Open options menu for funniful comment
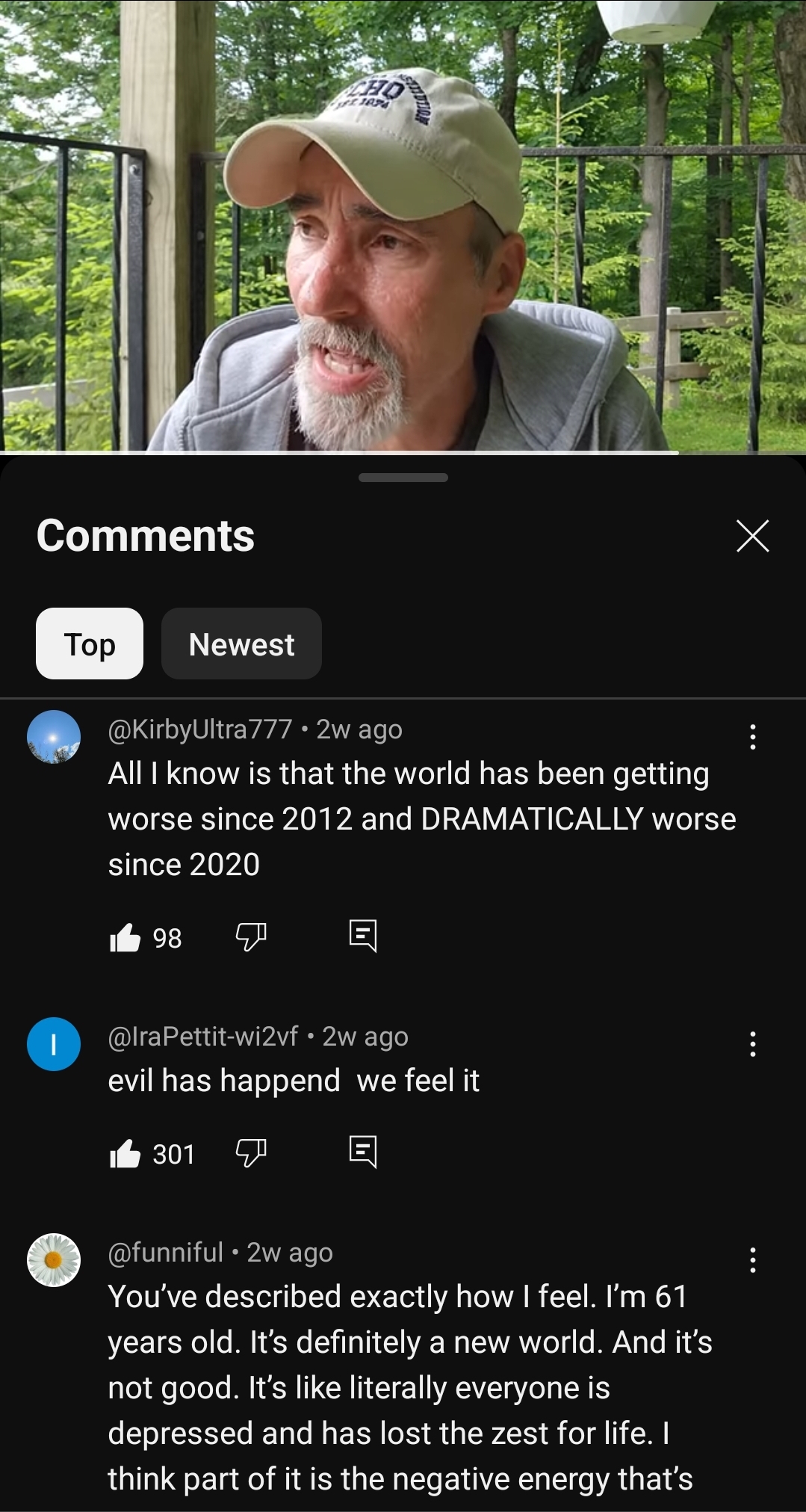The height and width of the screenshot is (1512, 806). pos(753,1260)
